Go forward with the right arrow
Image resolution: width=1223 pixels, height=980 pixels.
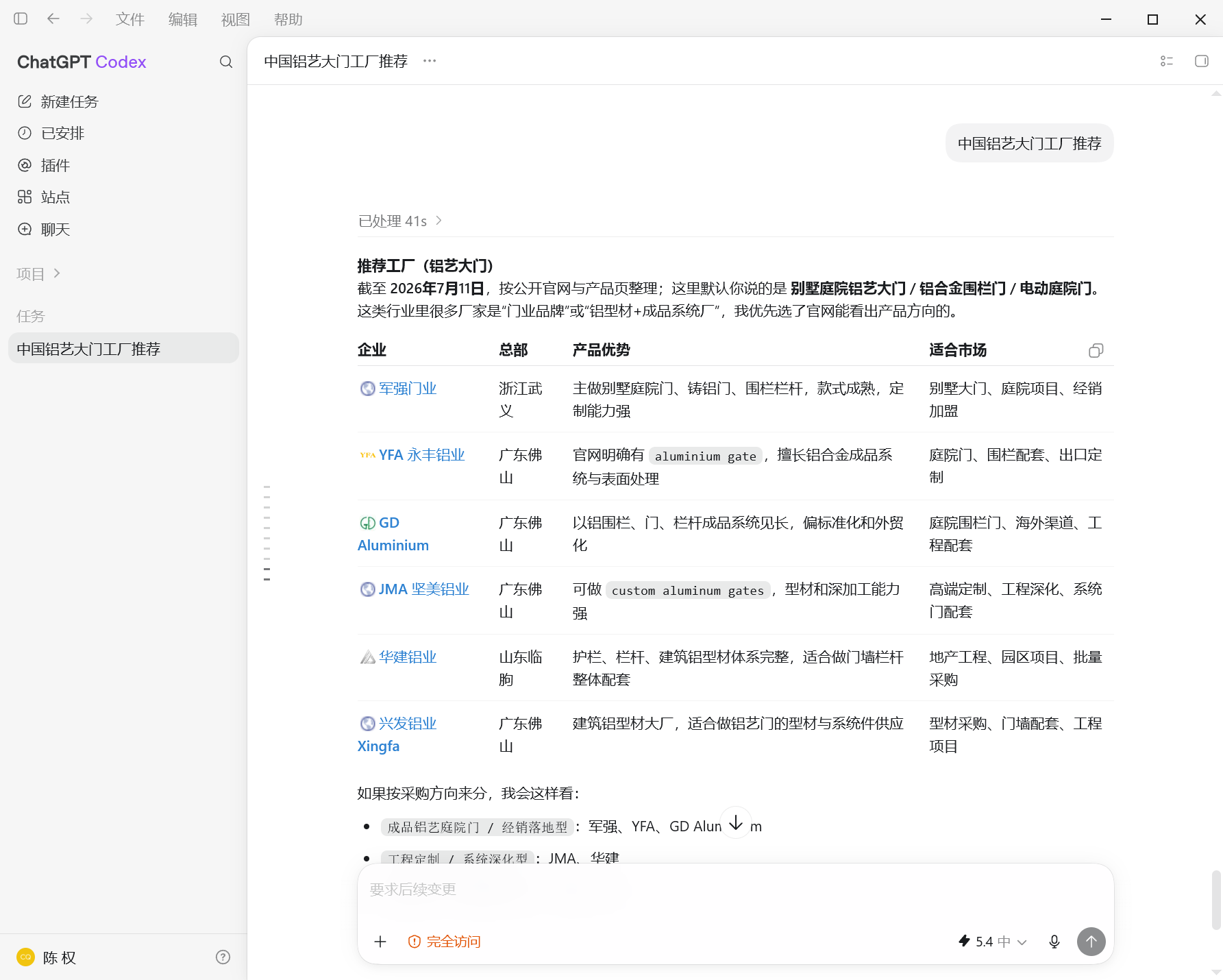tap(86, 19)
